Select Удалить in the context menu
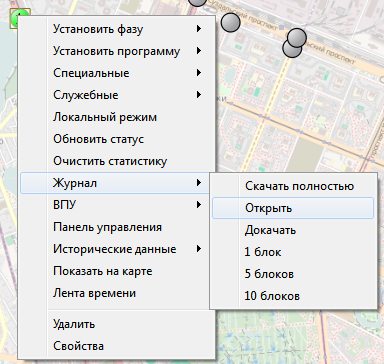The image size is (384, 364). [117, 324]
